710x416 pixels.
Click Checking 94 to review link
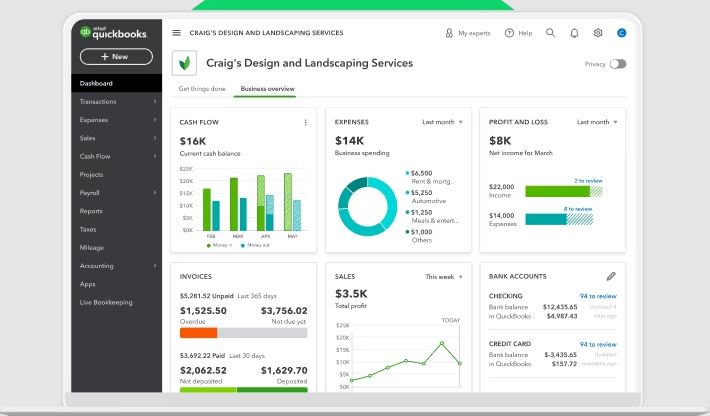(x=598, y=296)
